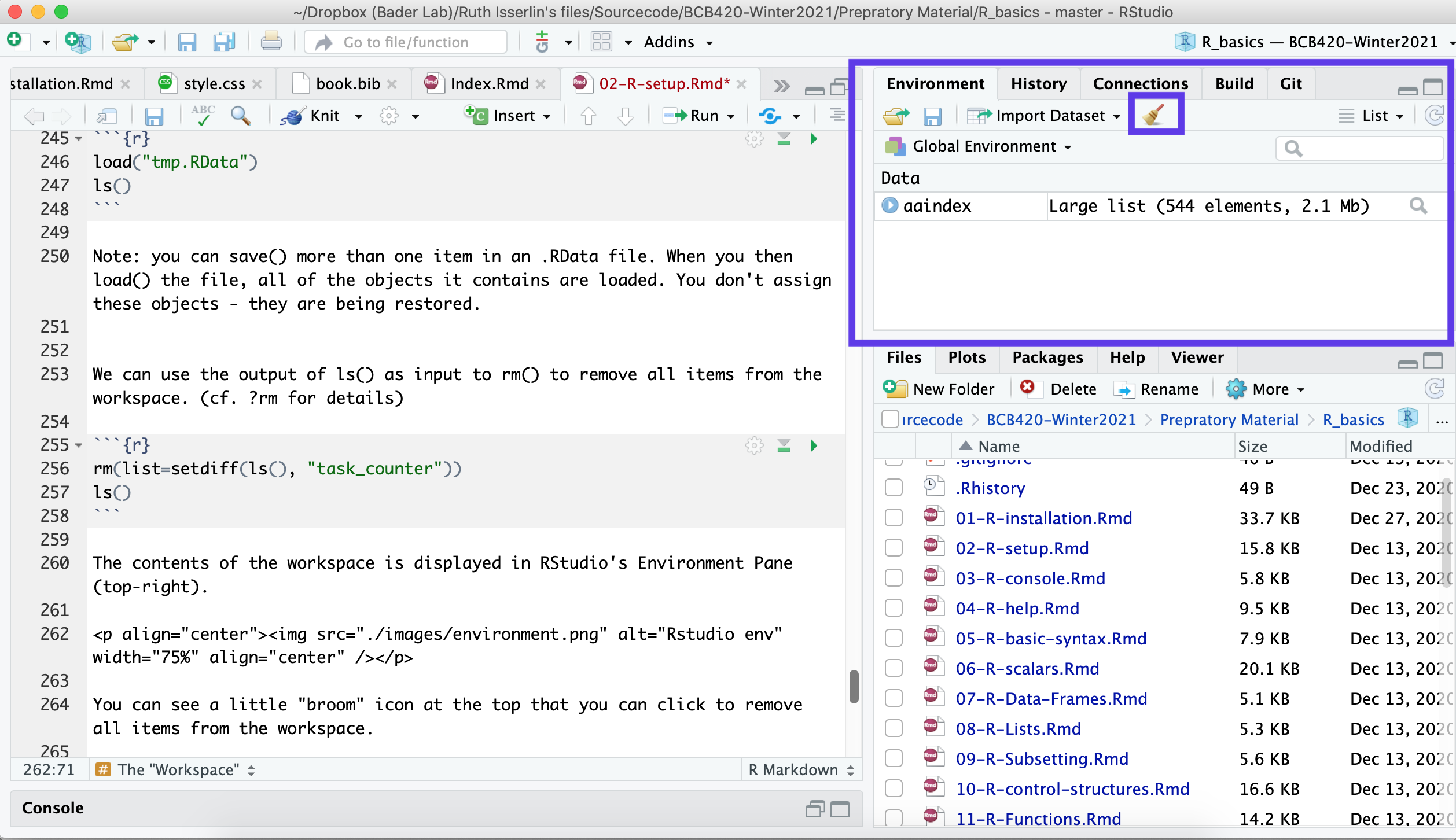Click the workspace panes grid icon
The width and height of the screenshot is (1456, 840).
[x=601, y=42]
